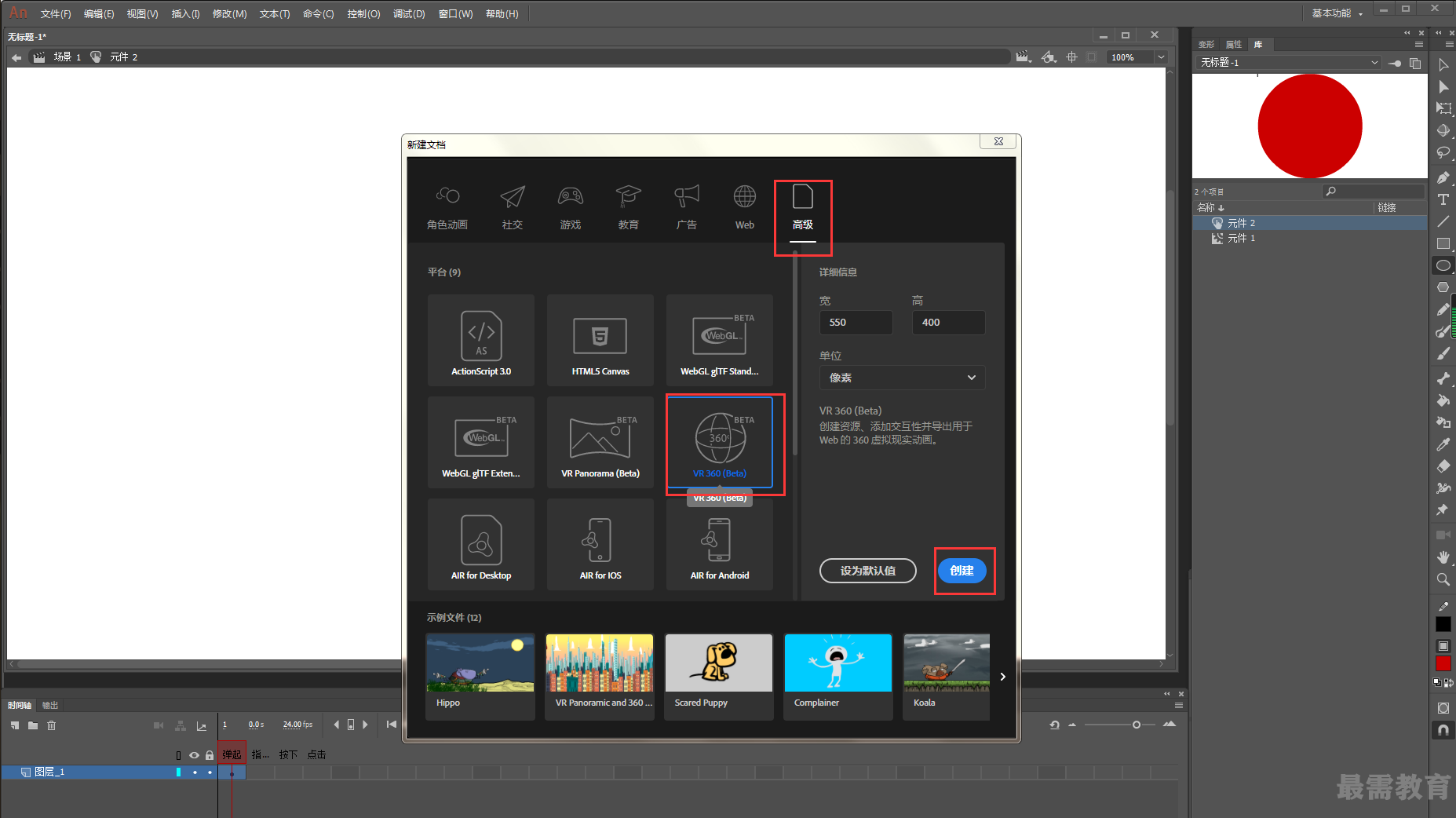The width and height of the screenshot is (1456, 818).
Task: Toggle lock icon for all layers
Action: click(x=210, y=755)
